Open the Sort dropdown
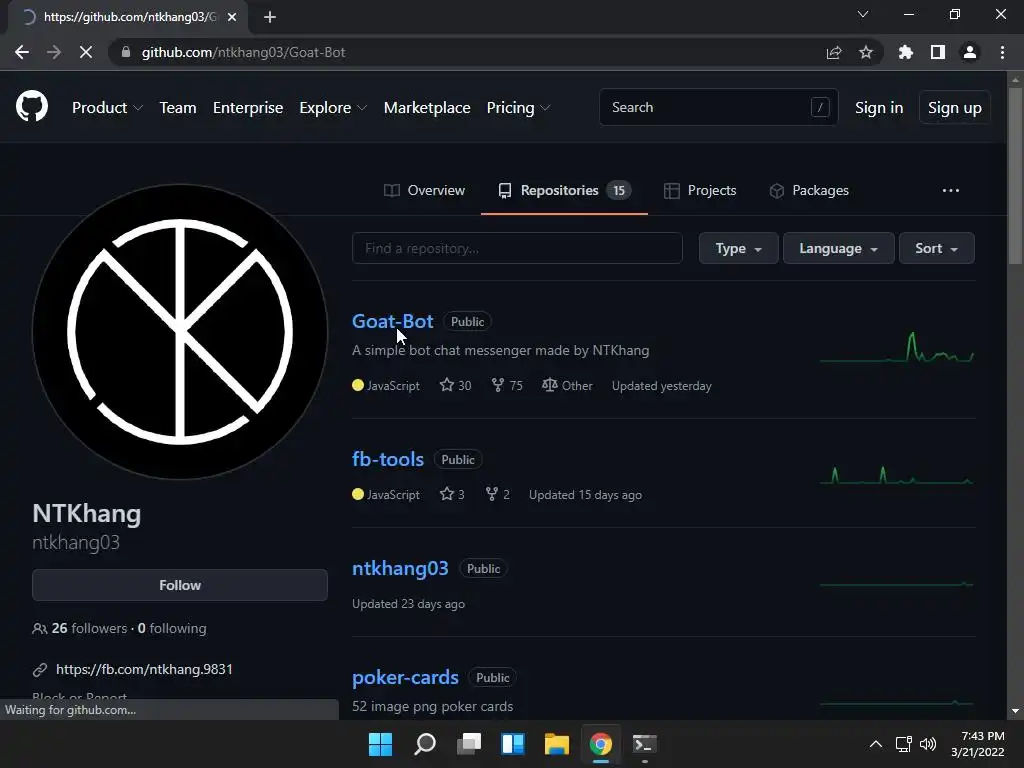This screenshot has height=768, width=1024. coord(936,248)
